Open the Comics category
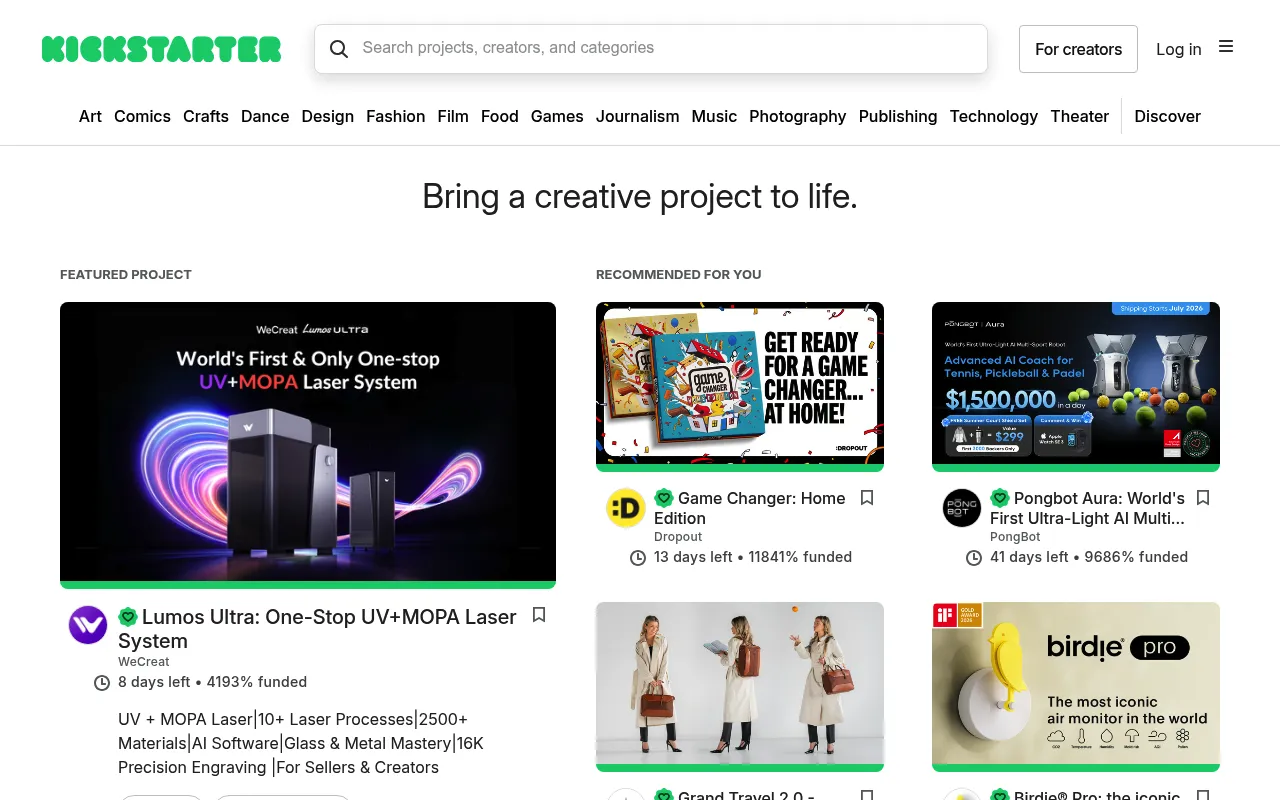 [142, 116]
